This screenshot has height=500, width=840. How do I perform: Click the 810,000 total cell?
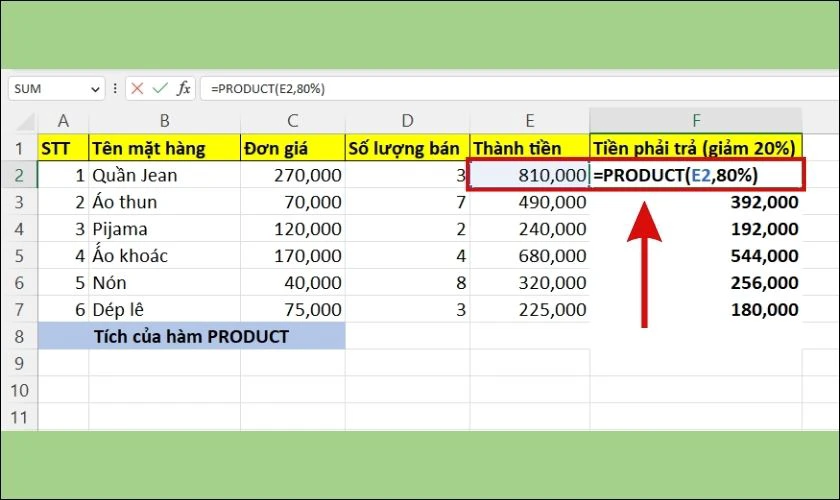529,175
